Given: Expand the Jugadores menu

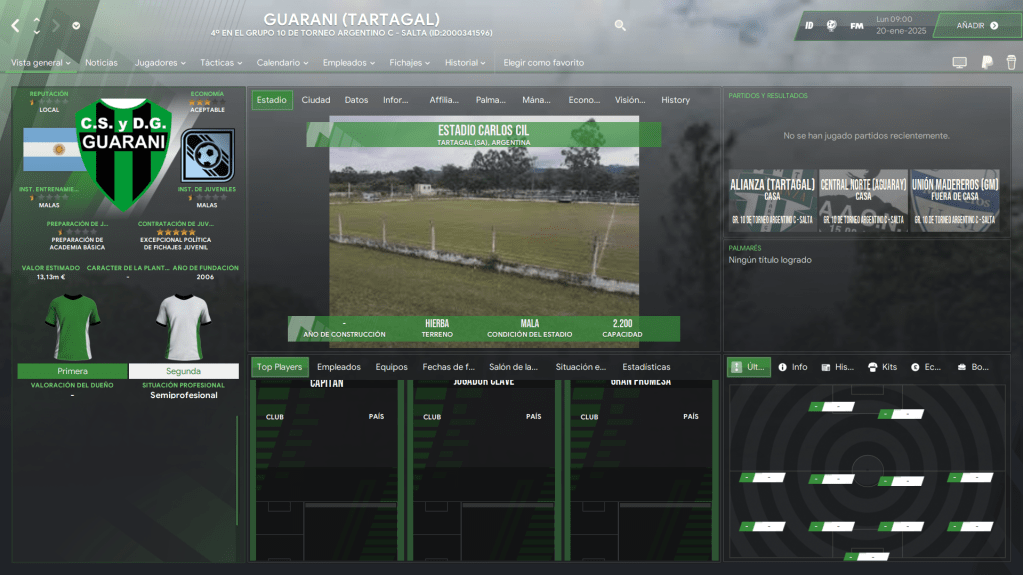Looking at the screenshot, I should coord(160,63).
